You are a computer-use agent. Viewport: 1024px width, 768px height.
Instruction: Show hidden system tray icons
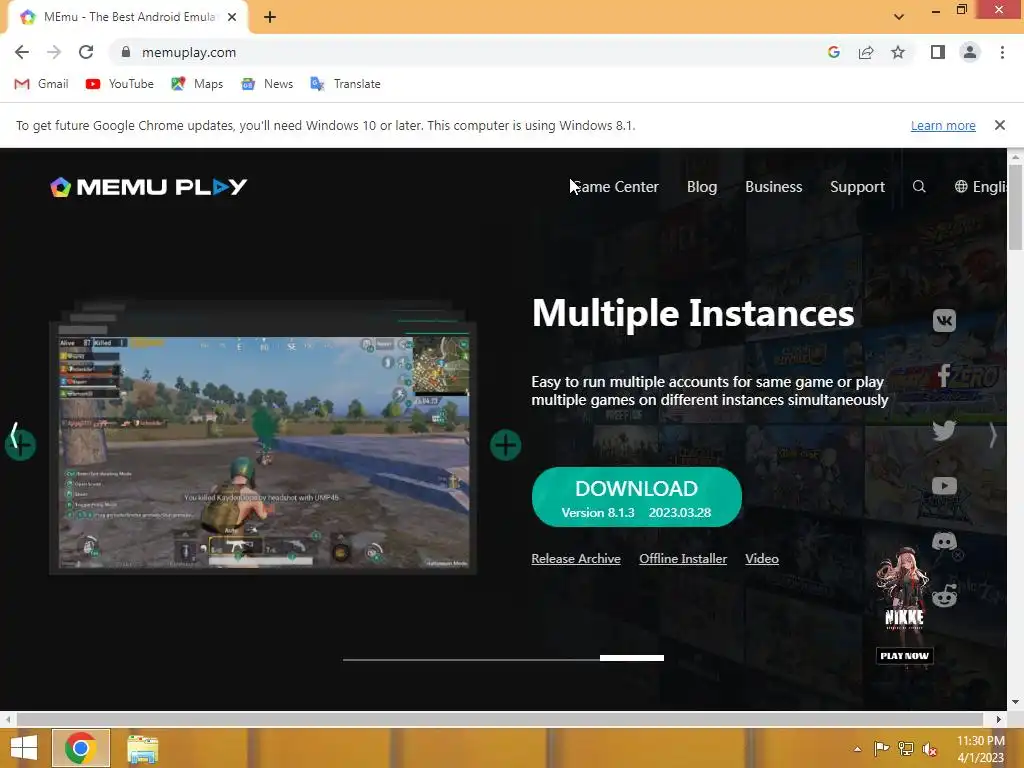(x=857, y=748)
